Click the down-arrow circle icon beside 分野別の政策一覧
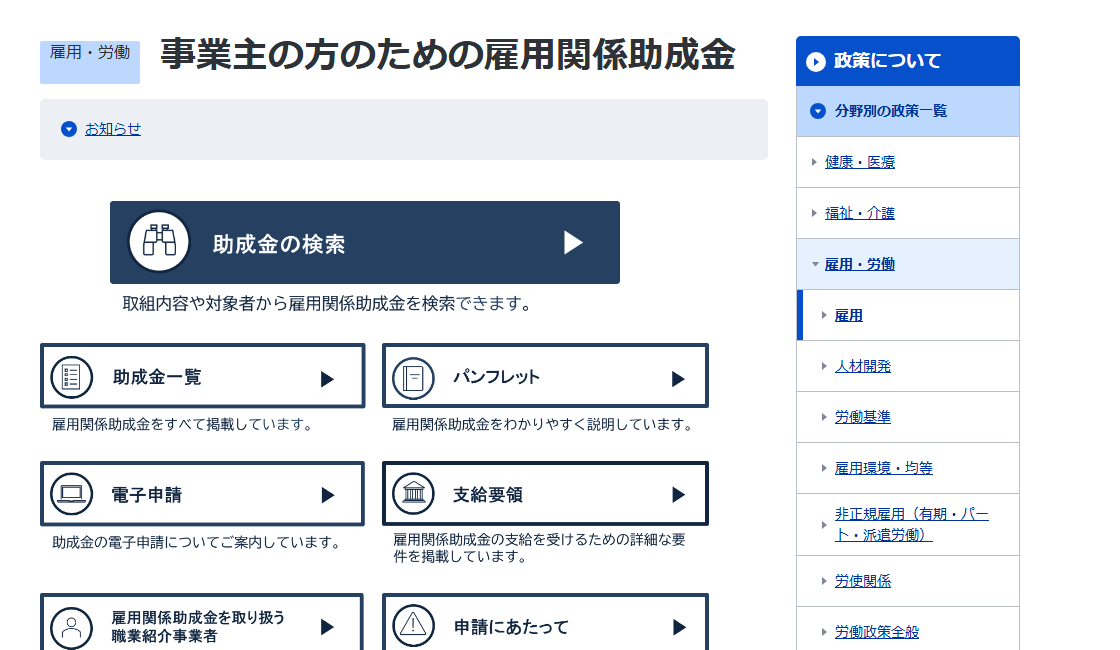 click(818, 111)
